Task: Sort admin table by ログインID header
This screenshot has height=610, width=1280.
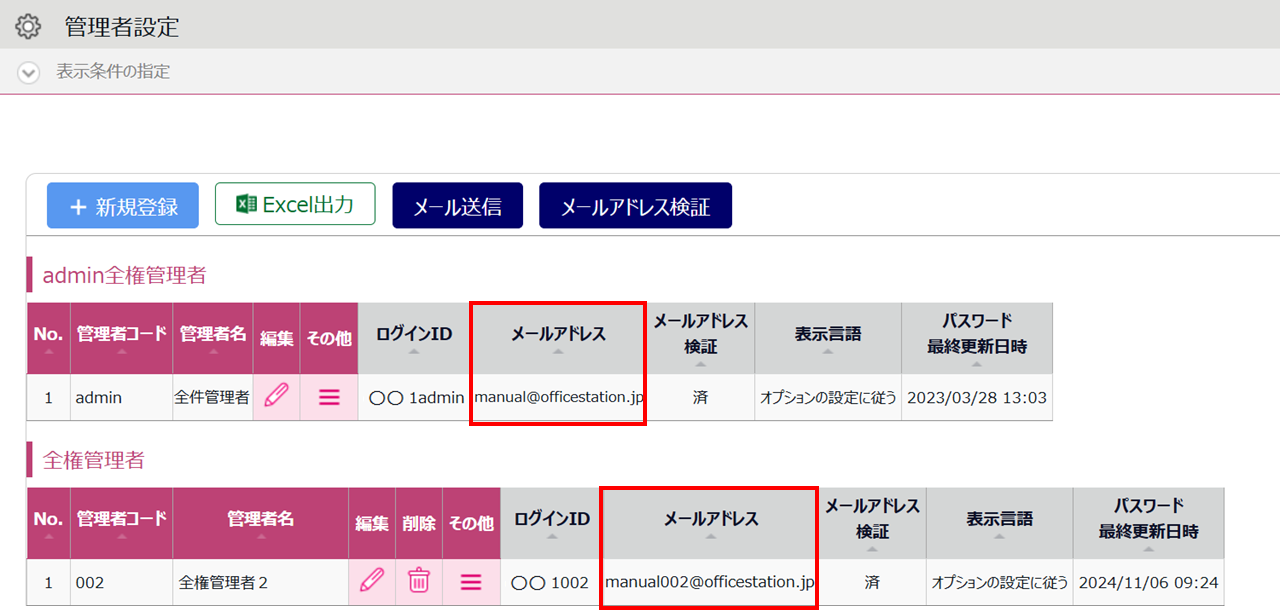Action: point(413,338)
